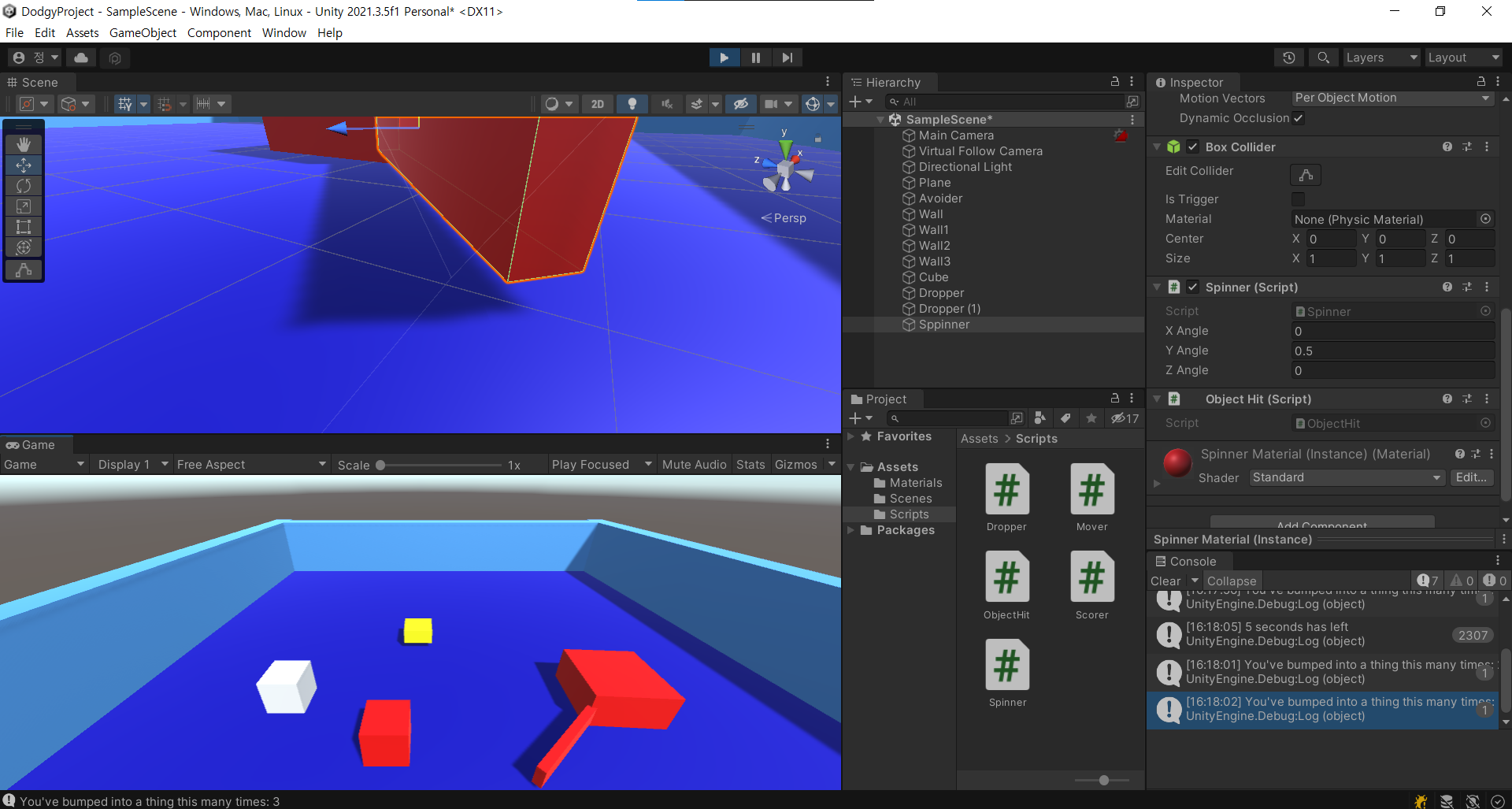Click Stats in Game view
1512x809 pixels.
(x=750, y=465)
